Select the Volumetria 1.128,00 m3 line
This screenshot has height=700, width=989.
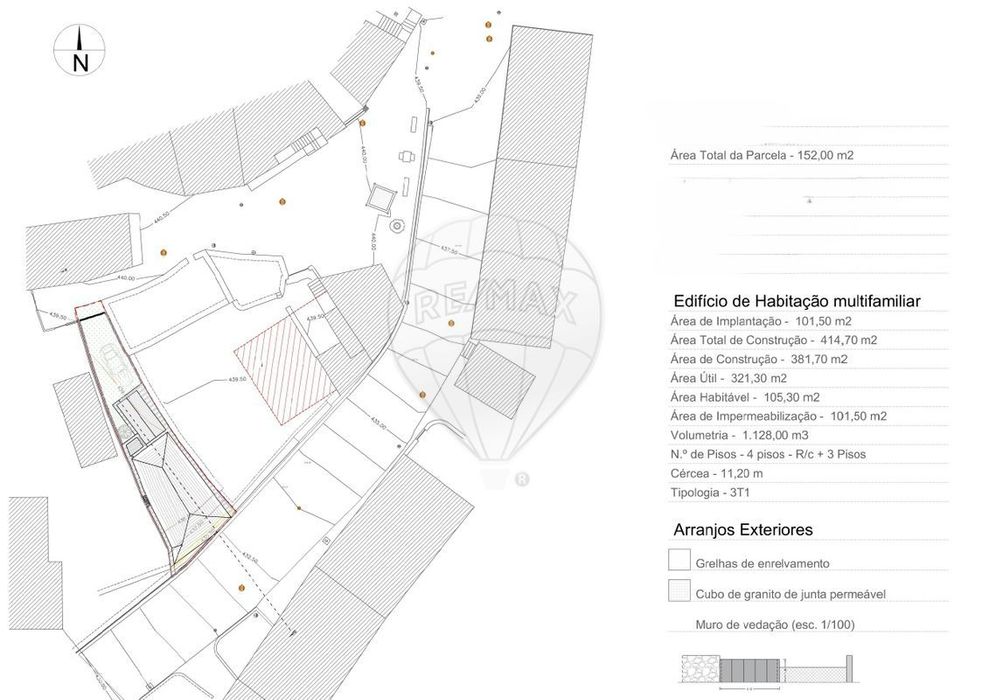(x=739, y=435)
